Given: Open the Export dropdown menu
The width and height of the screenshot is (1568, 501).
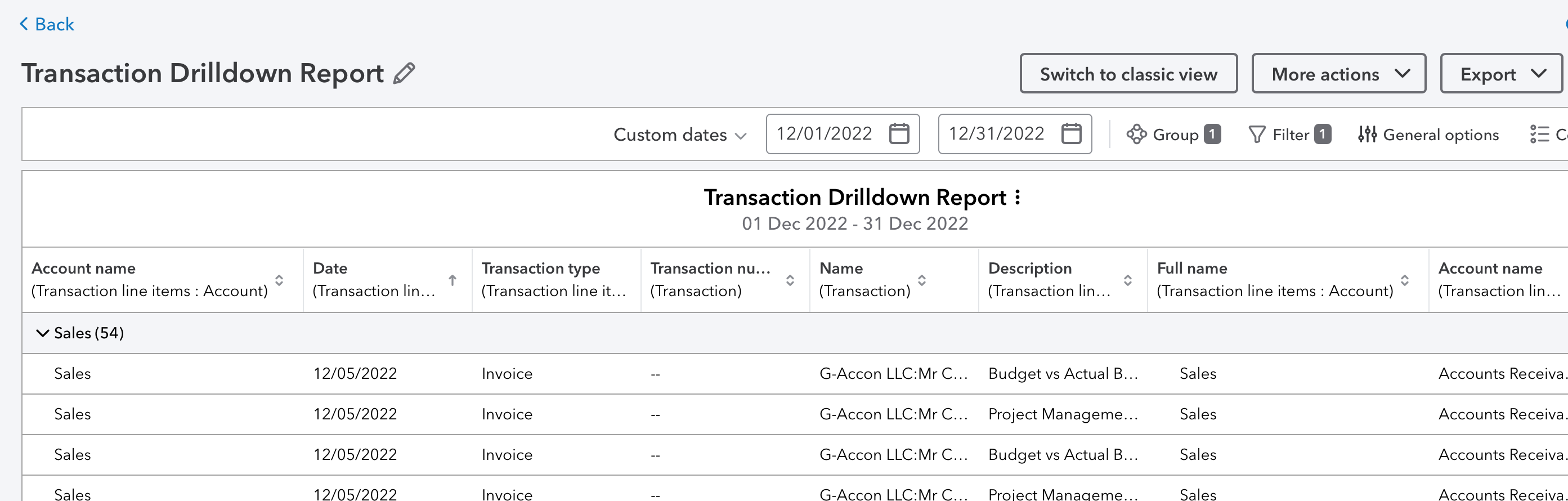Looking at the screenshot, I should point(1500,74).
